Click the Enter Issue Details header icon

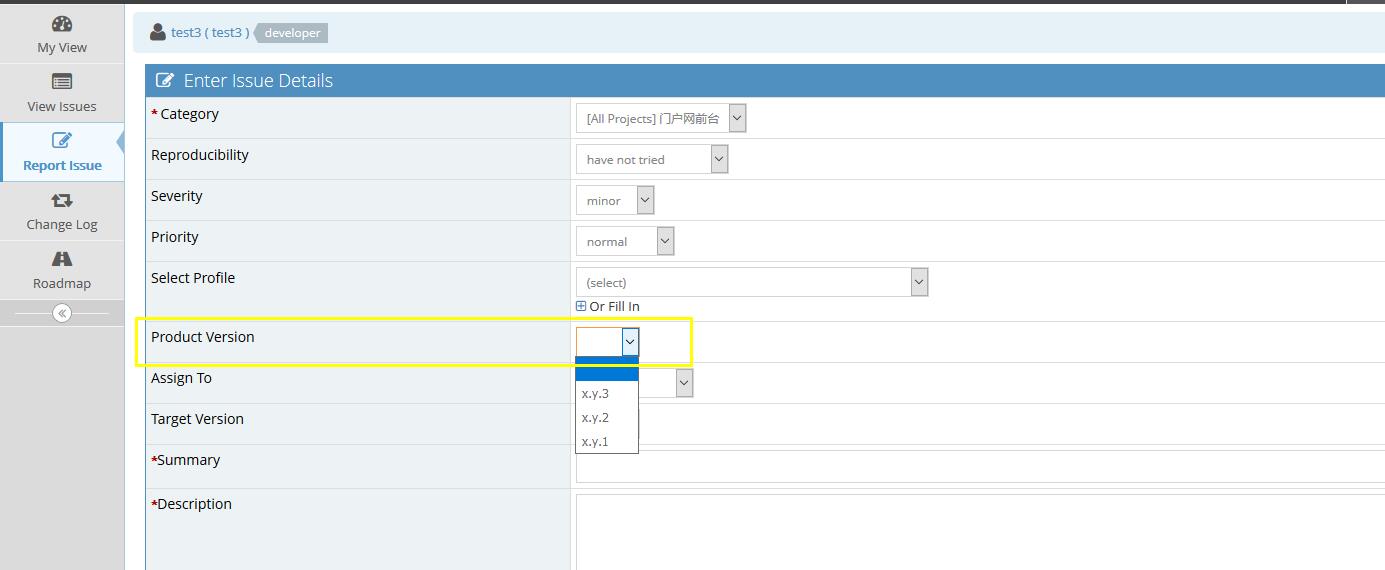tap(165, 80)
